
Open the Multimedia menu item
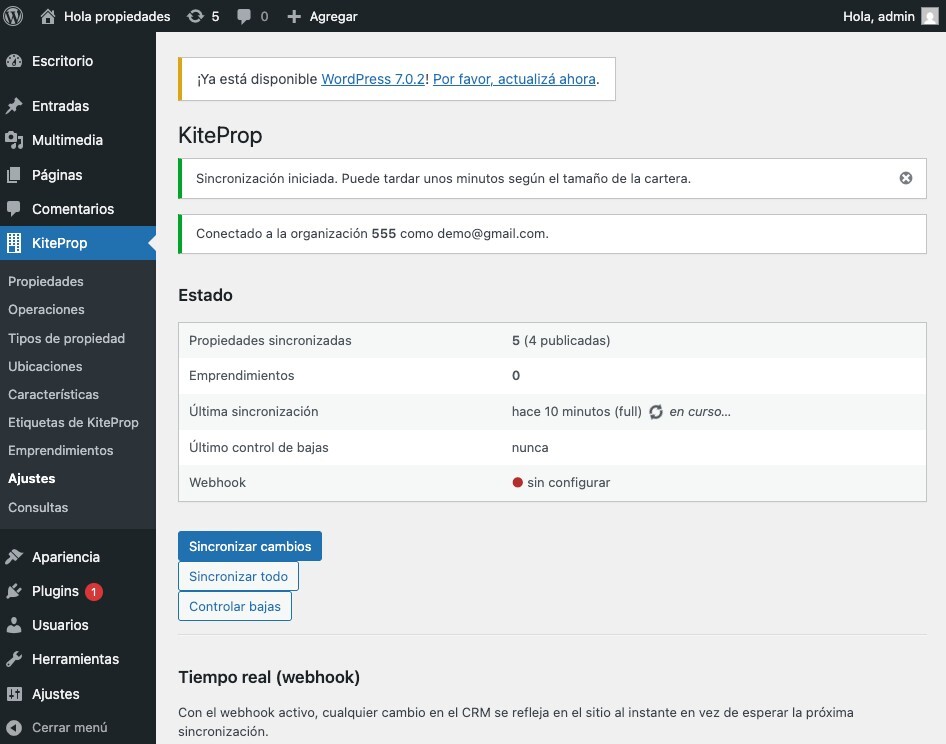point(78,140)
